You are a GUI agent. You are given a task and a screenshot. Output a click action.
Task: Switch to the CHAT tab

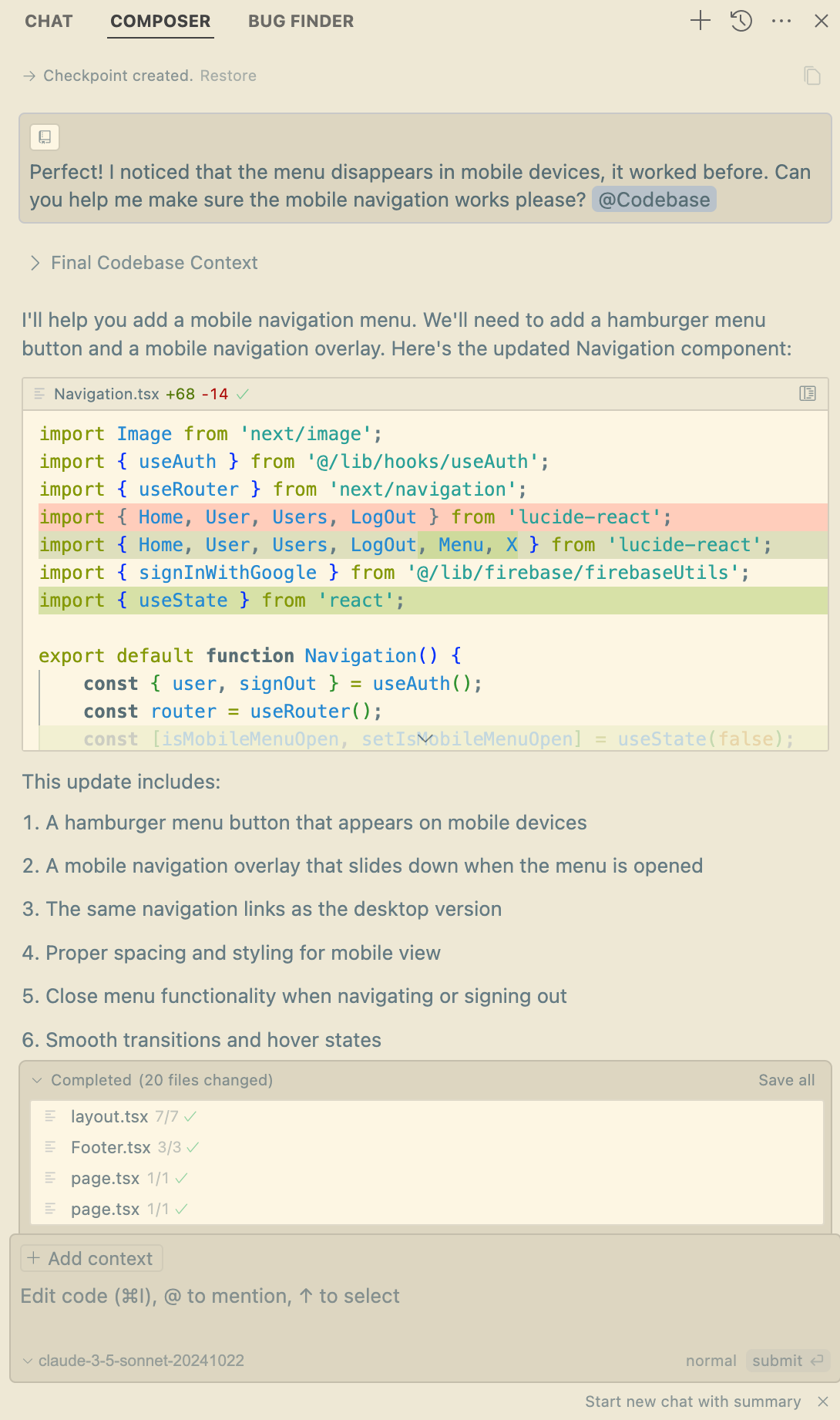(49, 22)
